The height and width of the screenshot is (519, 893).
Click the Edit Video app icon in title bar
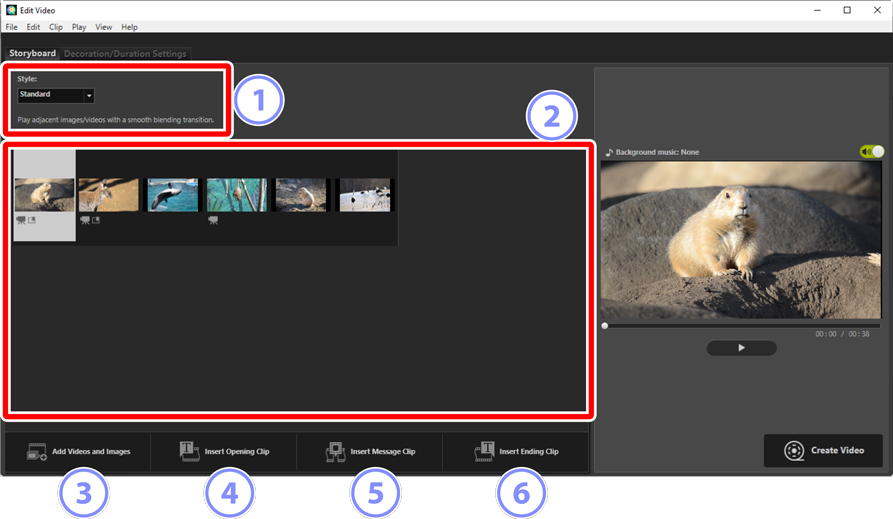11,10
